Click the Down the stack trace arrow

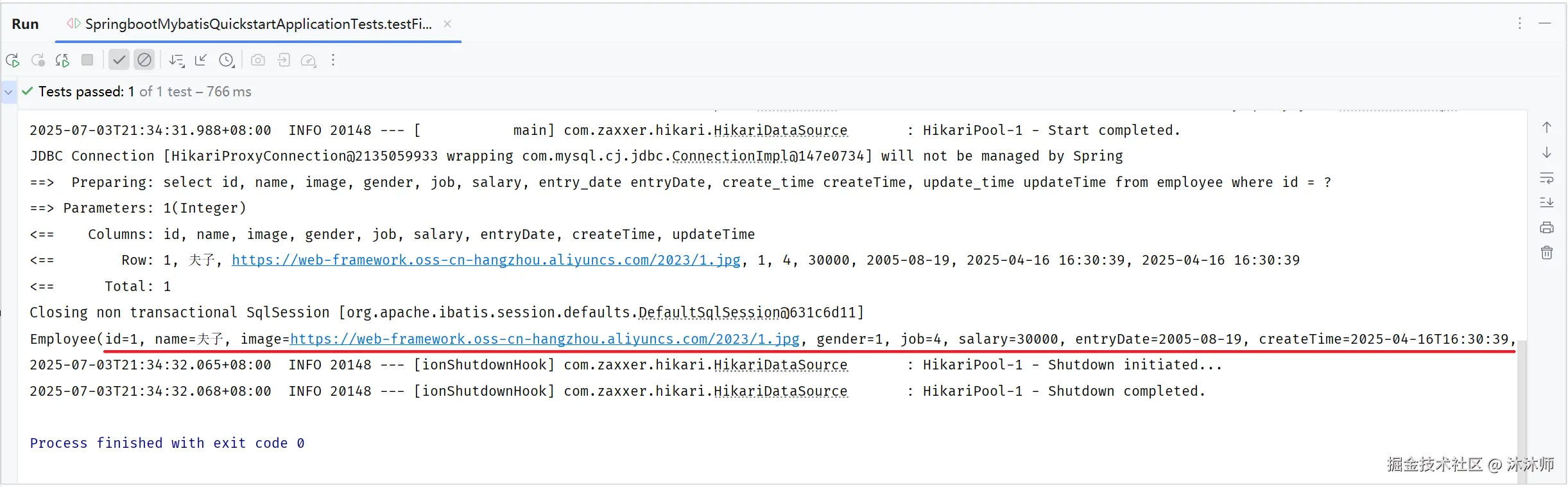(x=1547, y=152)
